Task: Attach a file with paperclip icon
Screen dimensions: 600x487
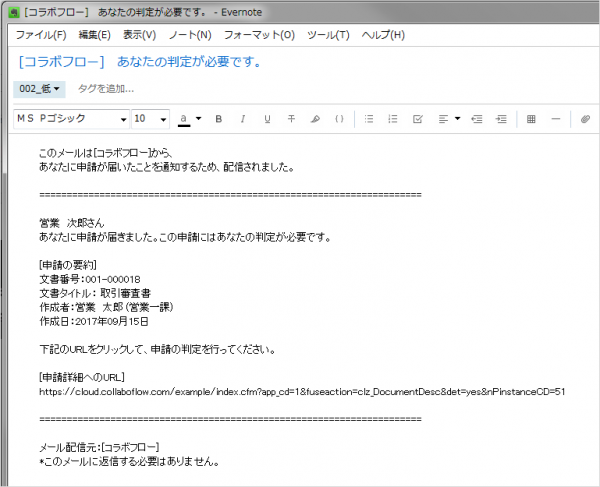Action: point(585,119)
